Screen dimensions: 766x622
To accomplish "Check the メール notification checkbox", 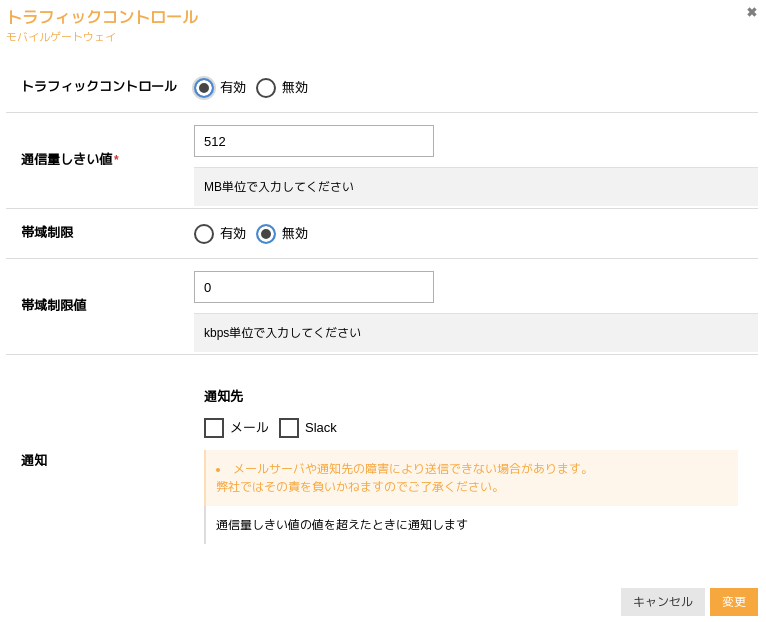I will pos(214,428).
